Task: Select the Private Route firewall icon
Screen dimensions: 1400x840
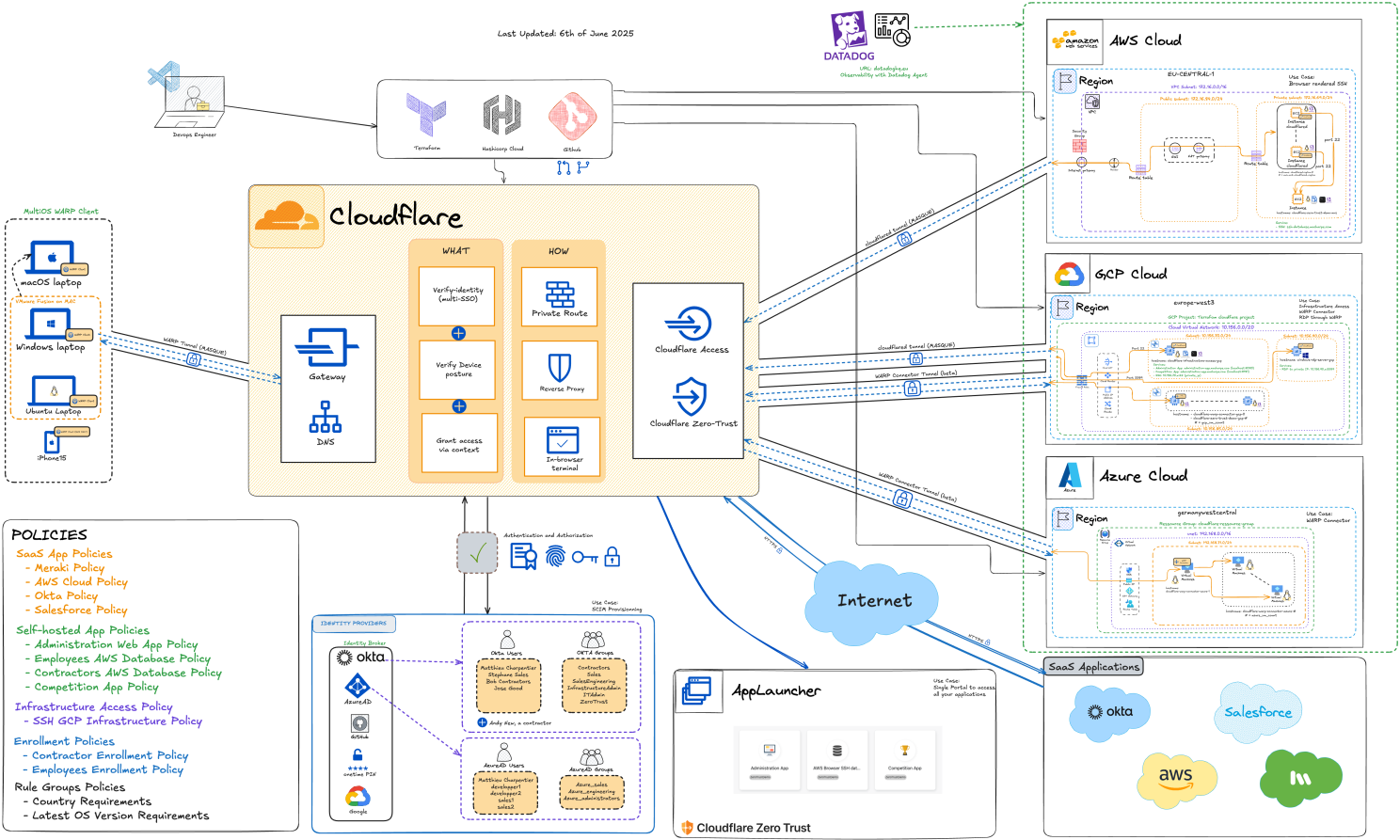Action: (x=560, y=294)
